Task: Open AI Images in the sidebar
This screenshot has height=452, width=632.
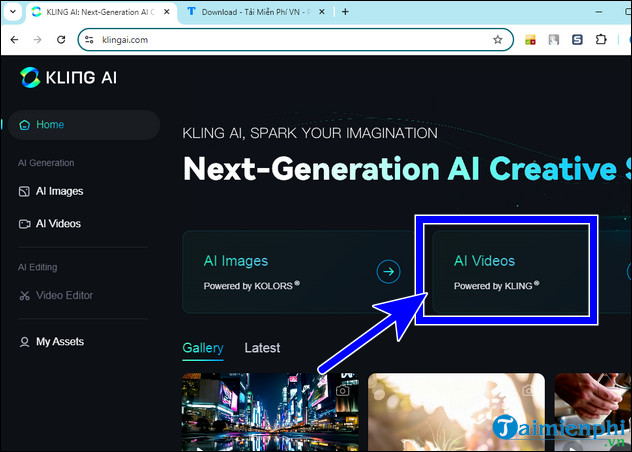Action: 51,191
